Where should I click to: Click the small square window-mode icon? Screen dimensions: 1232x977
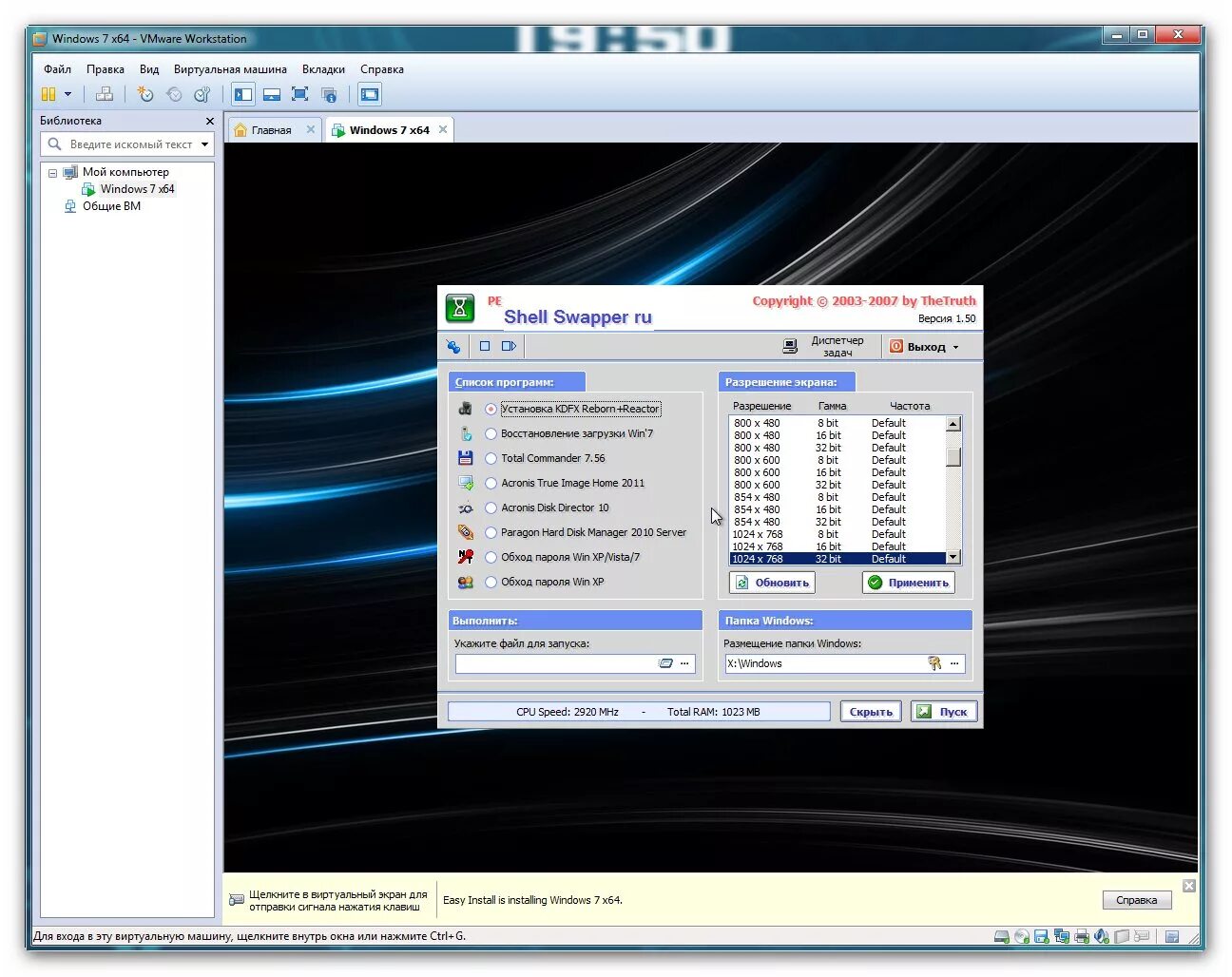485,346
